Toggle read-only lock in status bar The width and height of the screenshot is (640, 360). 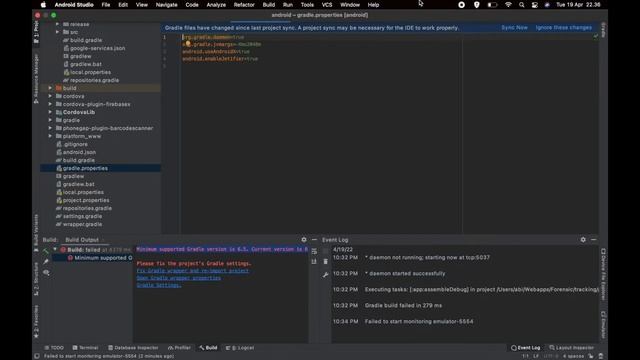pyautogui.click(x=591, y=356)
